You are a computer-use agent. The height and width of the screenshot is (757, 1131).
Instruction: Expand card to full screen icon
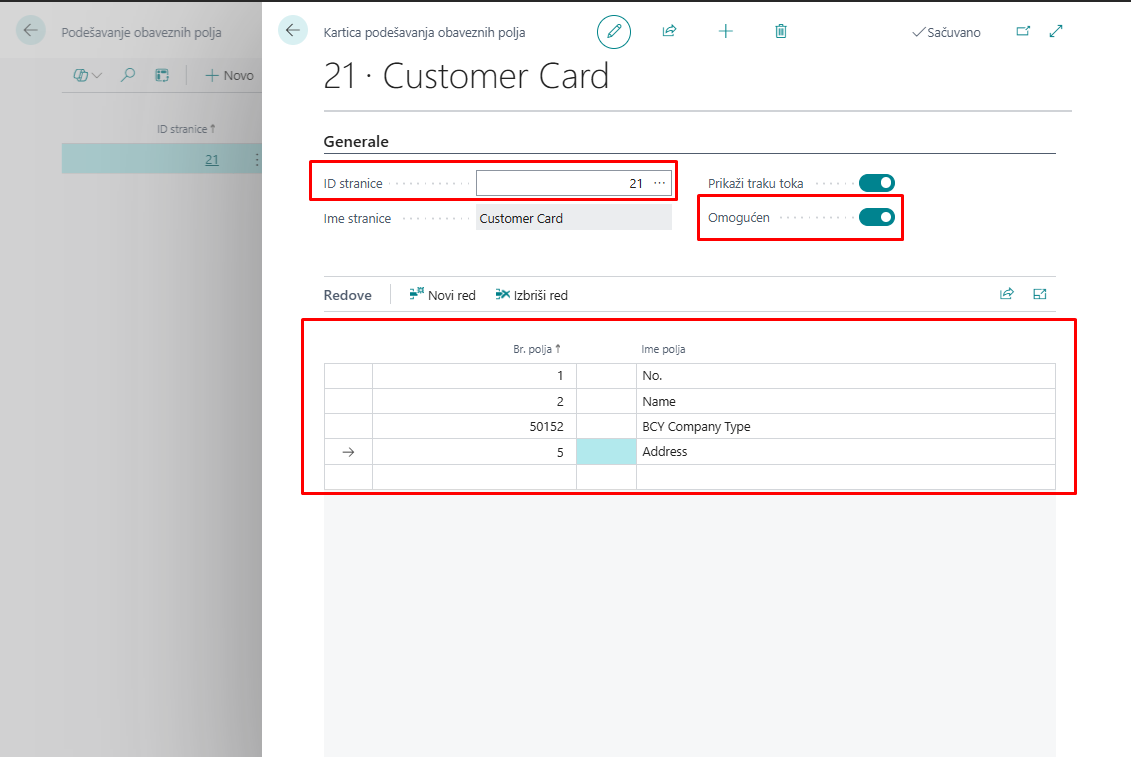tap(1056, 32)
